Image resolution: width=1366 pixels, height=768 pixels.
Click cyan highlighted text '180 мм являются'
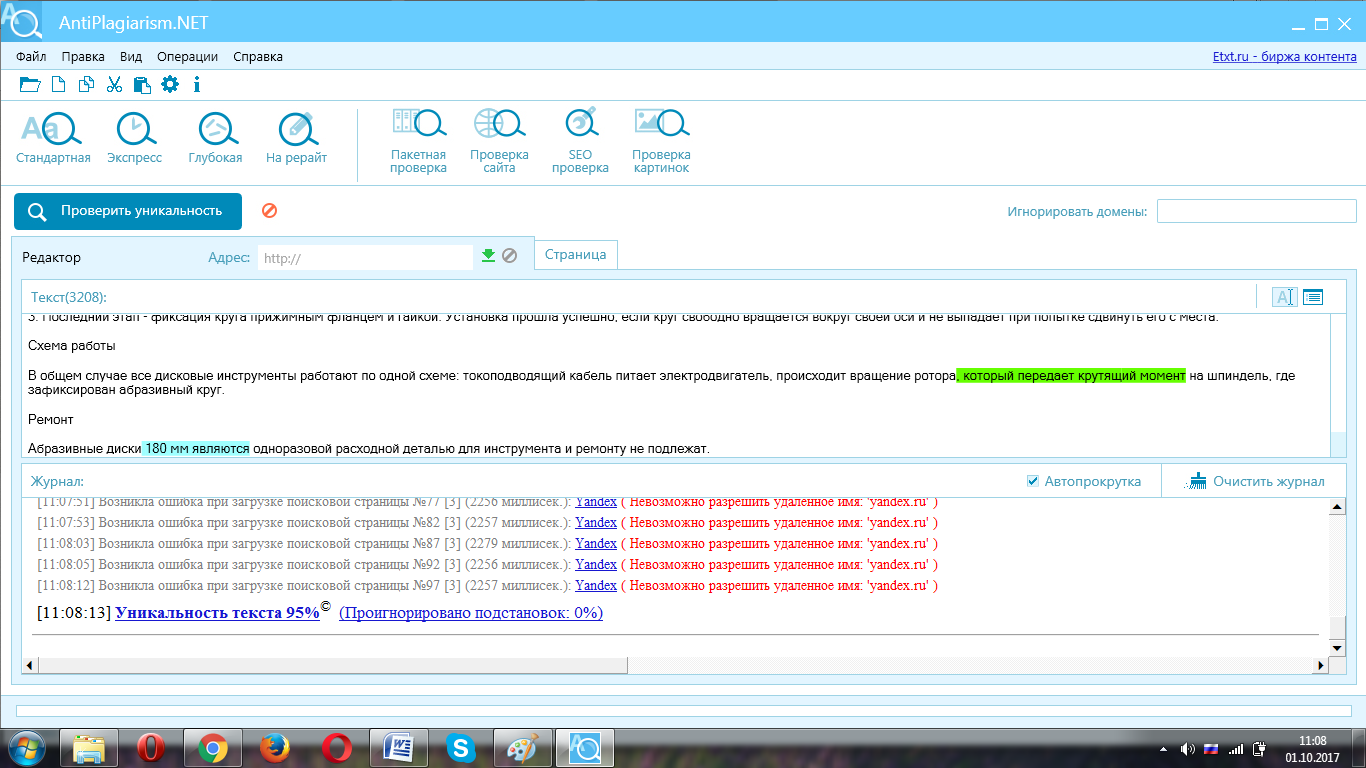(x=195, y=449)
